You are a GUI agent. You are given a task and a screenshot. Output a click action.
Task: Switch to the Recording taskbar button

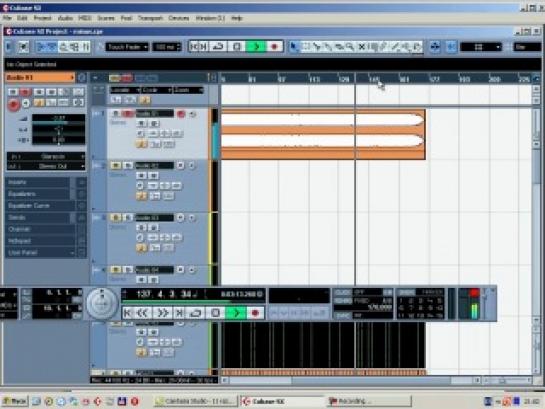369,401
